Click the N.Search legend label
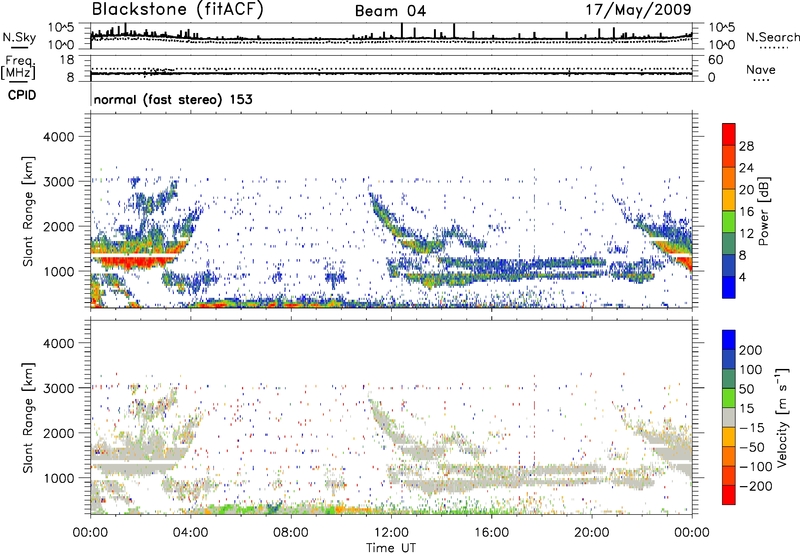The width and height of the screenshot is (800, 554). [772, 37]
